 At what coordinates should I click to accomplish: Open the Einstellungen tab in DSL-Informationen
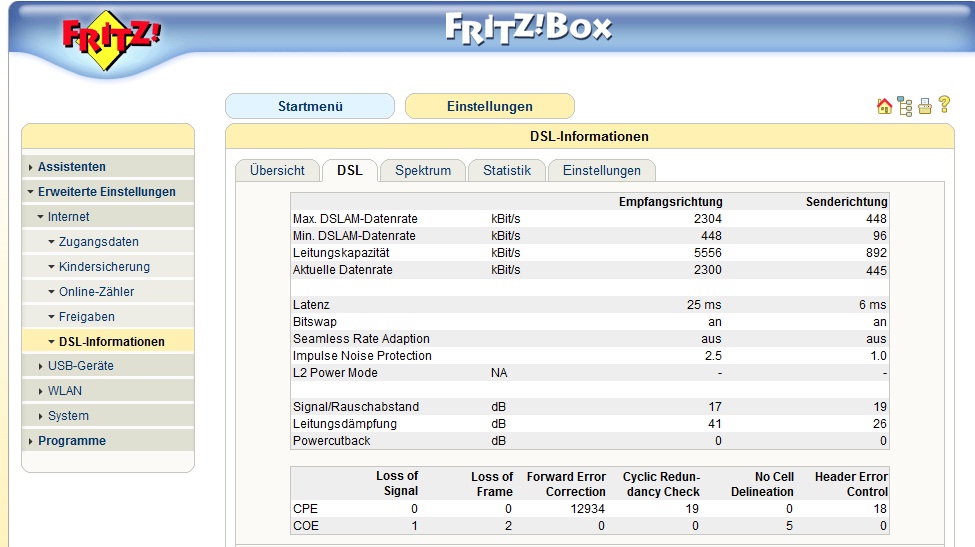(601, 170)
